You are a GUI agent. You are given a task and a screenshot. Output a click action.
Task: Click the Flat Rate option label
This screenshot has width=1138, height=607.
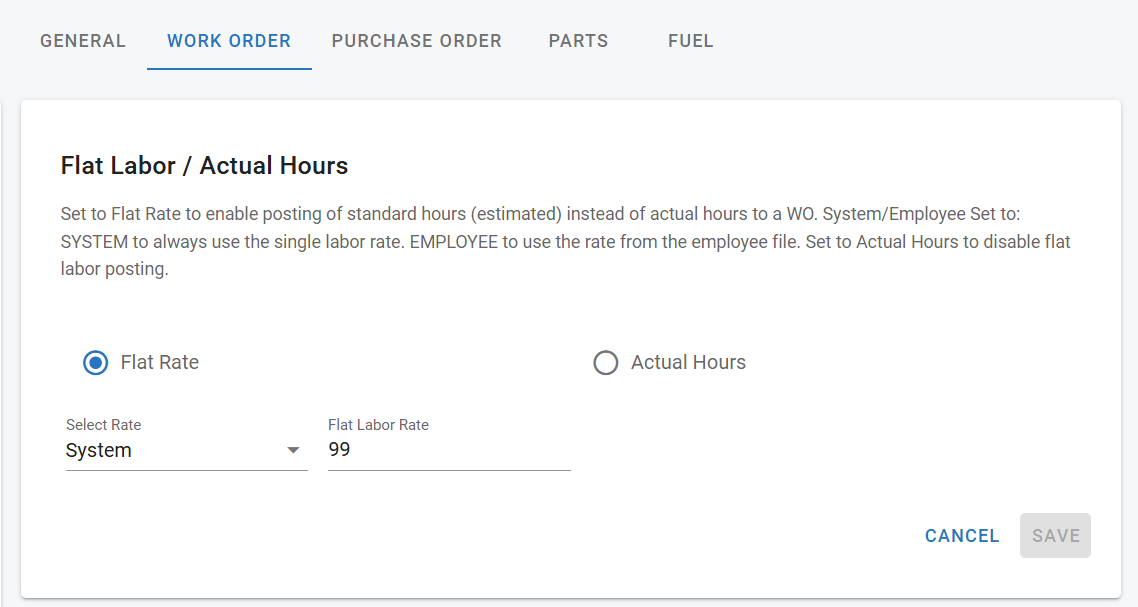[x=160, y=362]
